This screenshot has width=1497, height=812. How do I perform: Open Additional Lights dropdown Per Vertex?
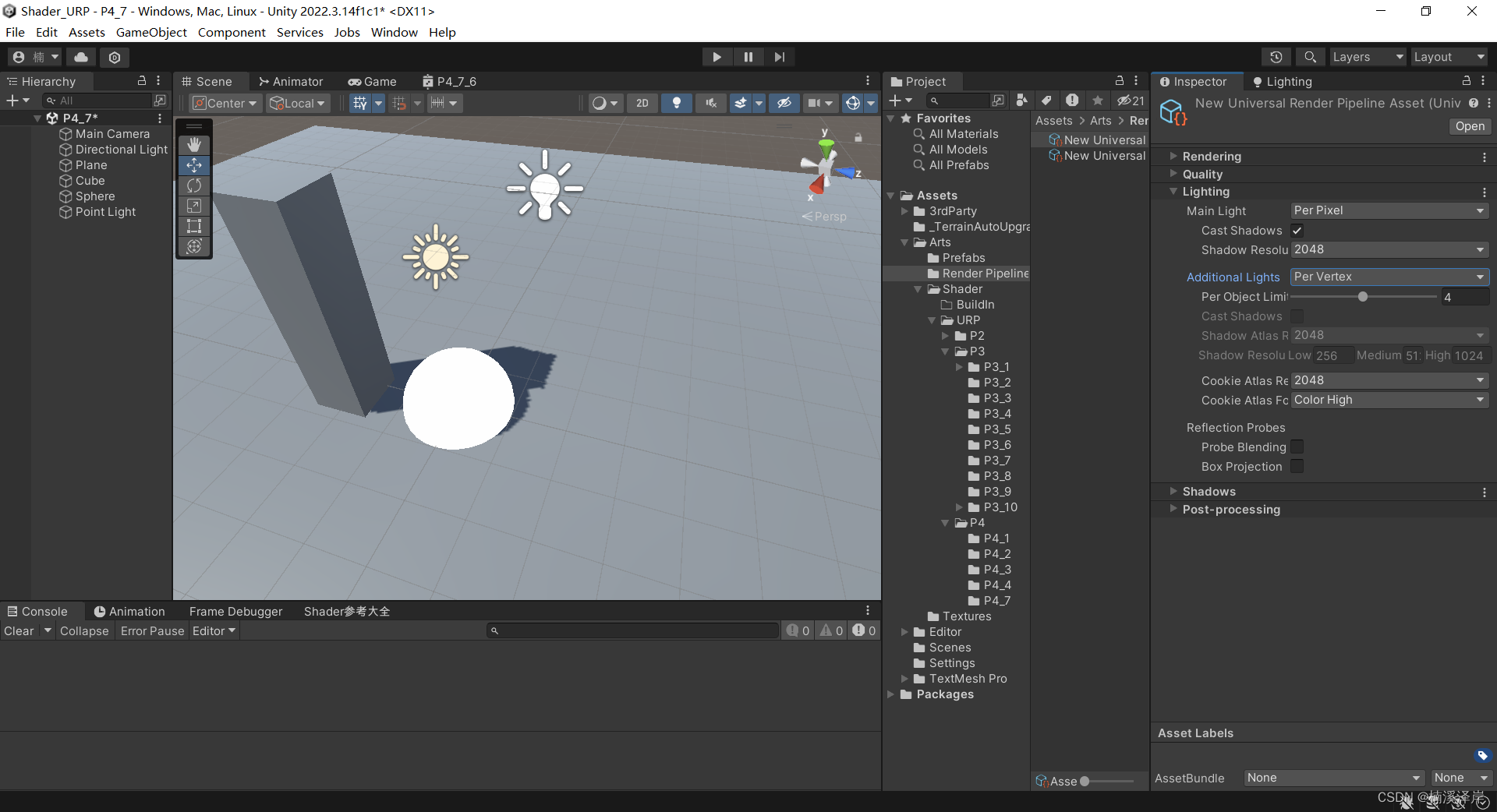(x=1389, y=277)
